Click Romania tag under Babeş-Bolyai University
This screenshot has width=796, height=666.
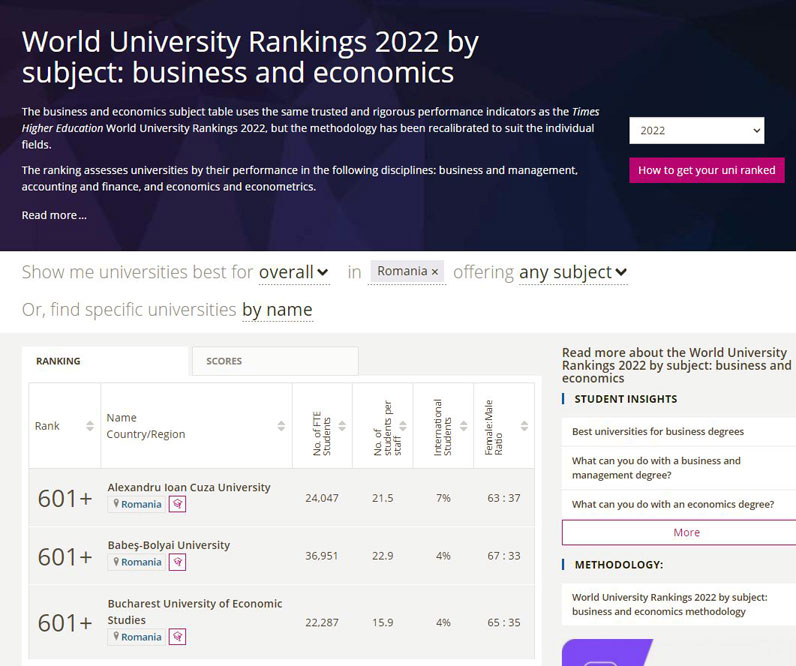pos(137,562)
